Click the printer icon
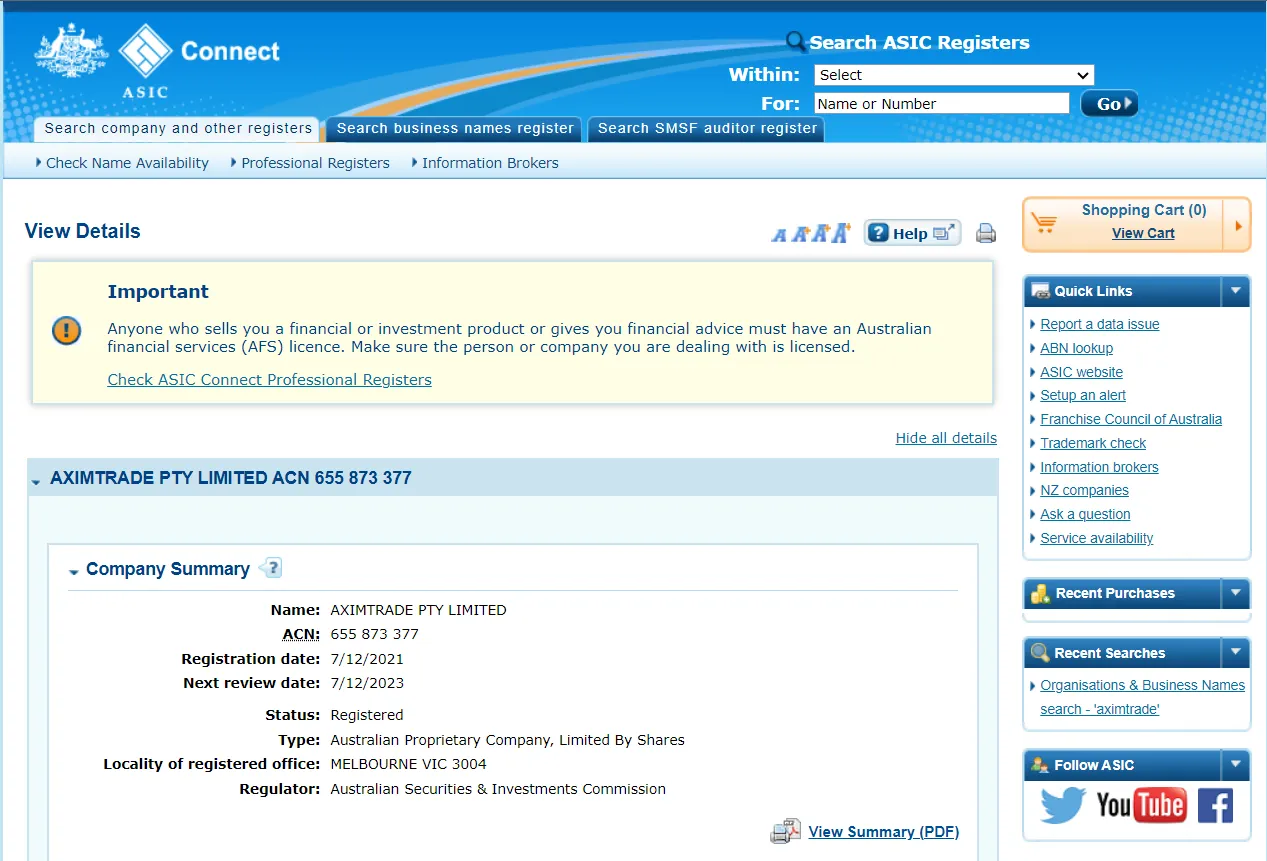The image size is (1267, 861). pos(986,234)
